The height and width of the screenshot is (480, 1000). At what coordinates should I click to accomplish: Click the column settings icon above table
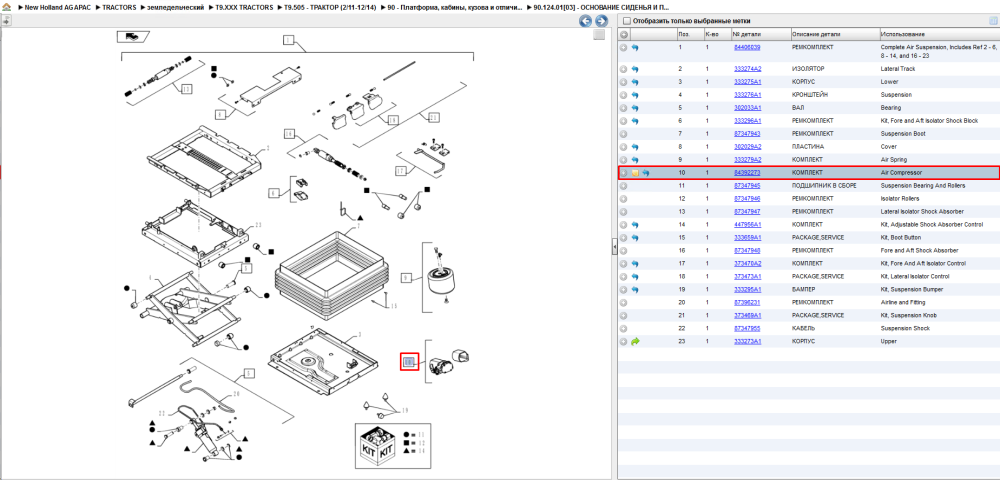(x=992, y=21)
